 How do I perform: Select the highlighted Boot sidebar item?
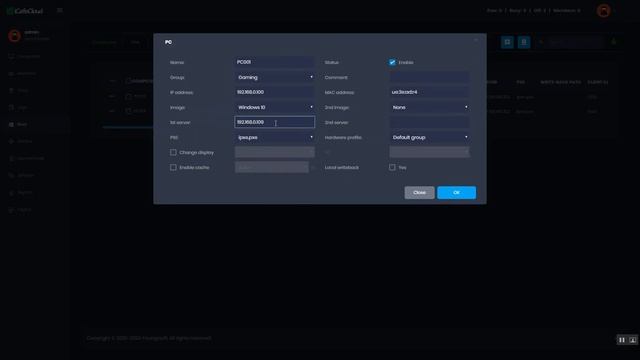click(35, 124)
